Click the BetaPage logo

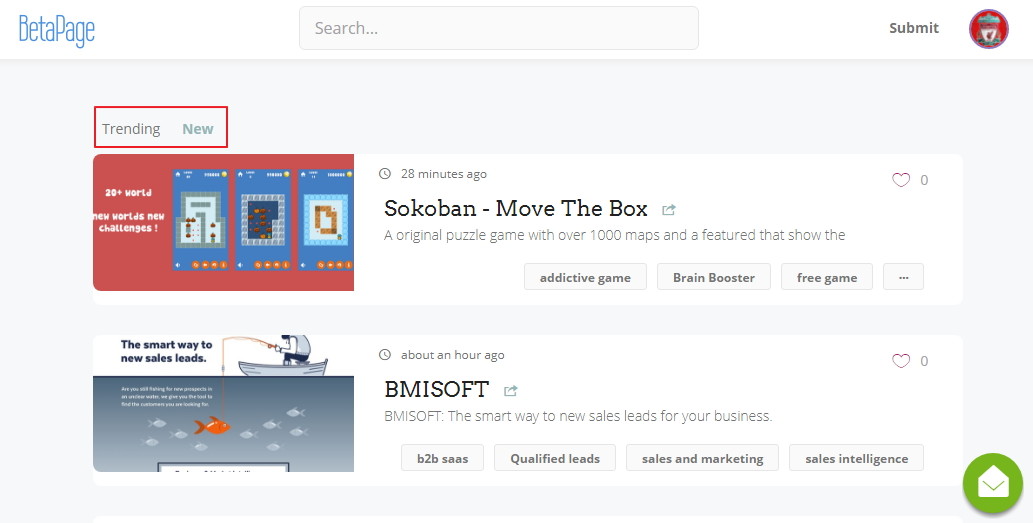point(57,29)
